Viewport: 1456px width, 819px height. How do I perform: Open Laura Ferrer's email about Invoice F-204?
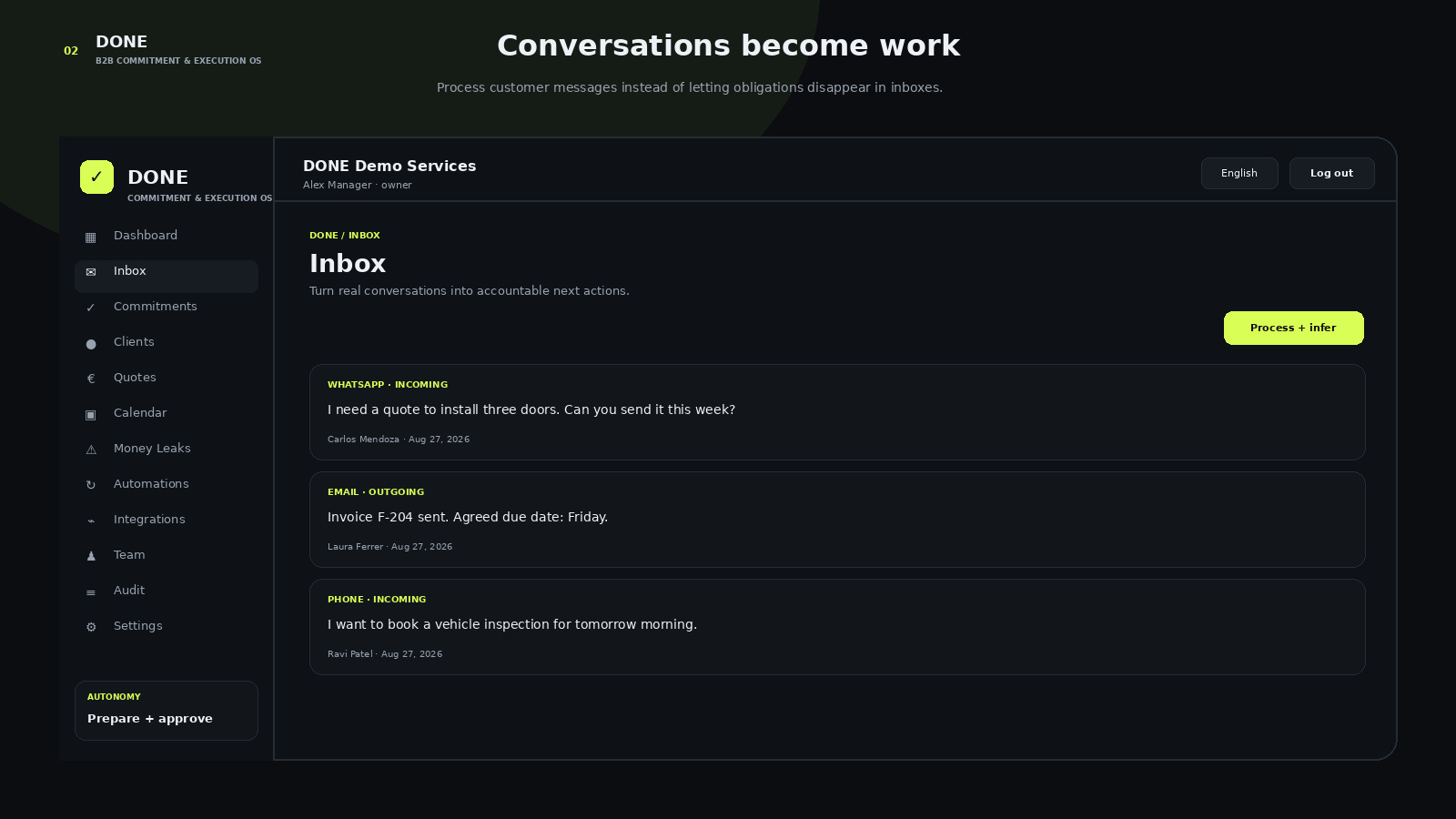837,520
